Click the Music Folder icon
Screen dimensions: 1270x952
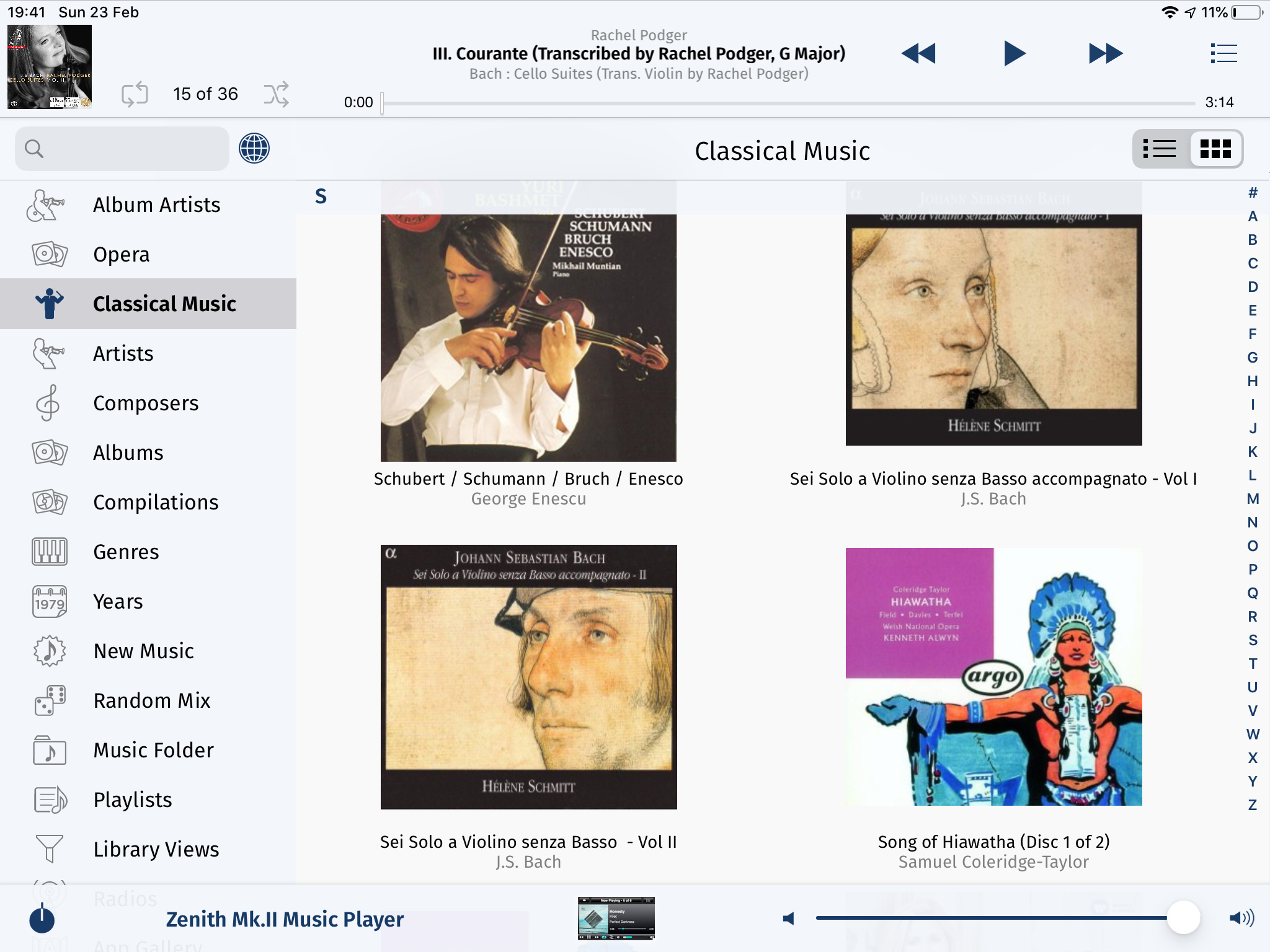click(50, 750)
